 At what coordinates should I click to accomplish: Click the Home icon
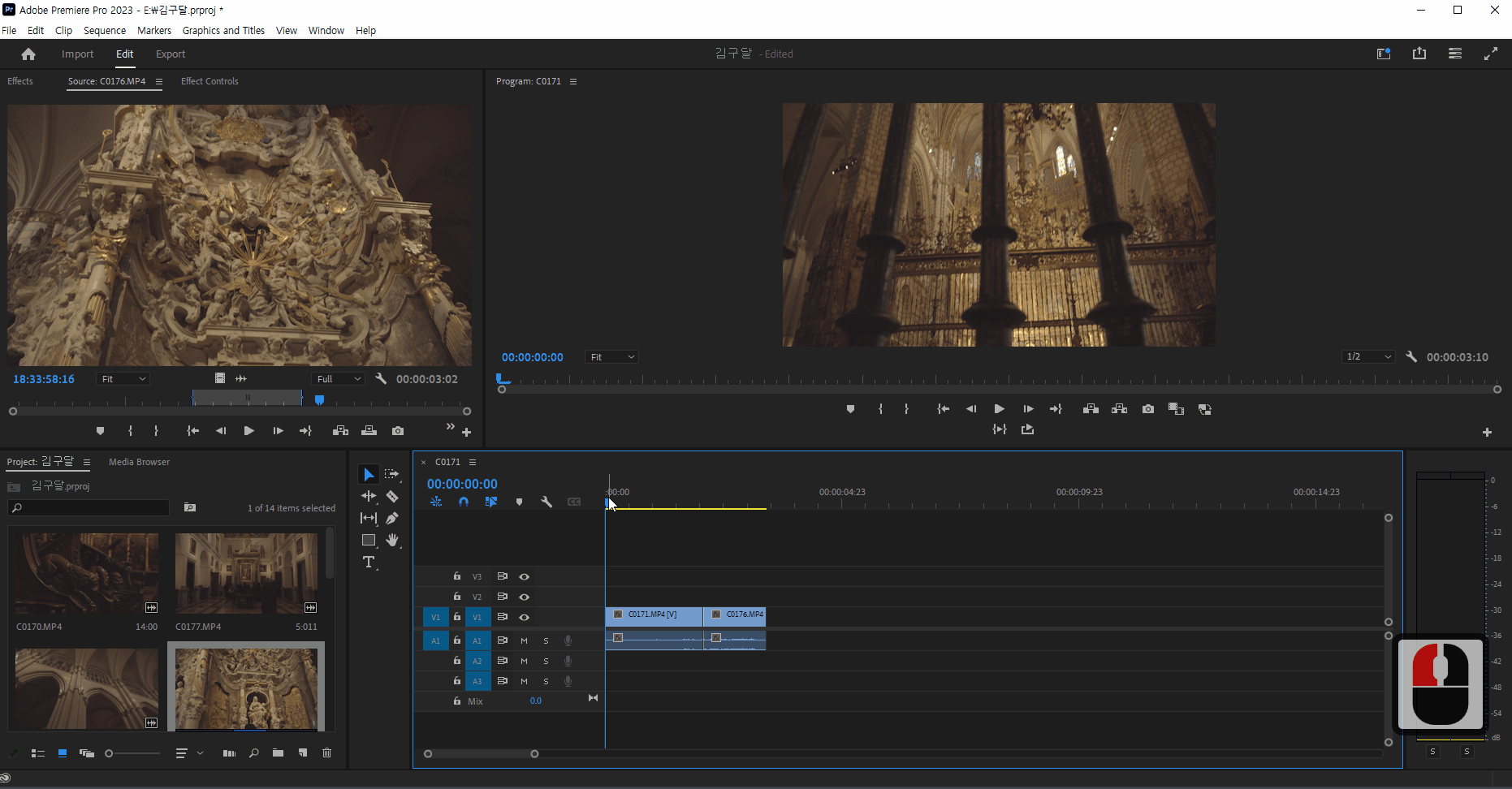[x=28, y=54]
